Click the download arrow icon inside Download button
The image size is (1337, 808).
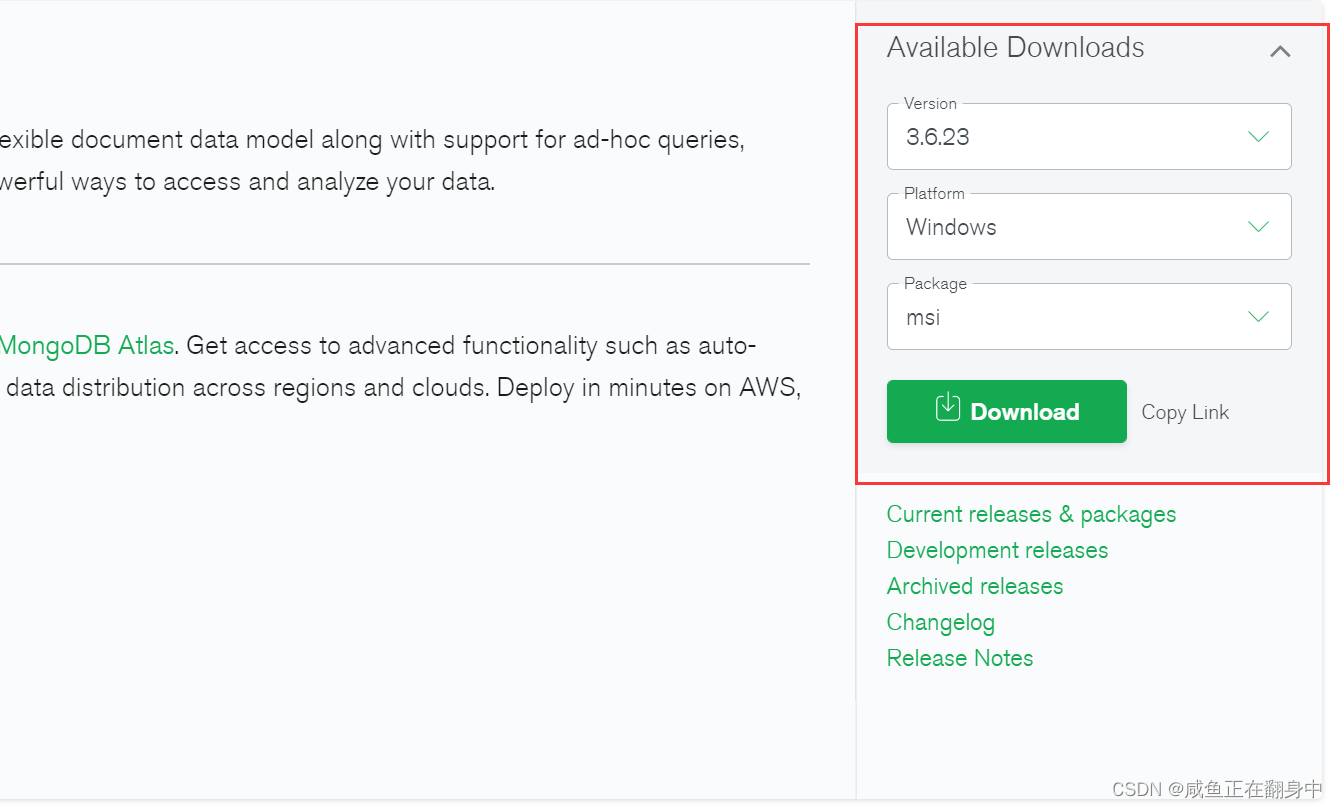point(947,410)
